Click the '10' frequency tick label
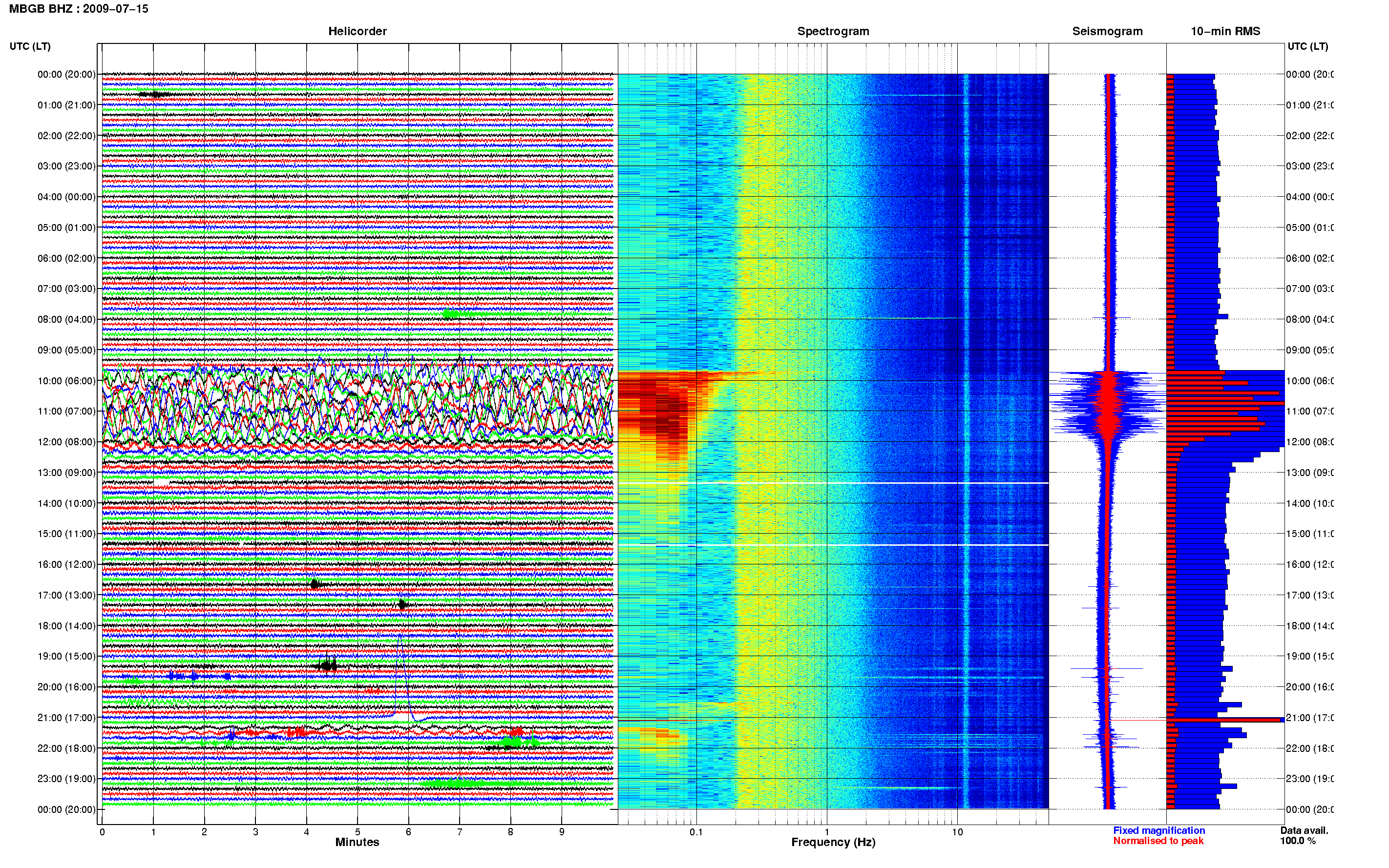The width and height of the screenshot is (1389, 868). 957,832
